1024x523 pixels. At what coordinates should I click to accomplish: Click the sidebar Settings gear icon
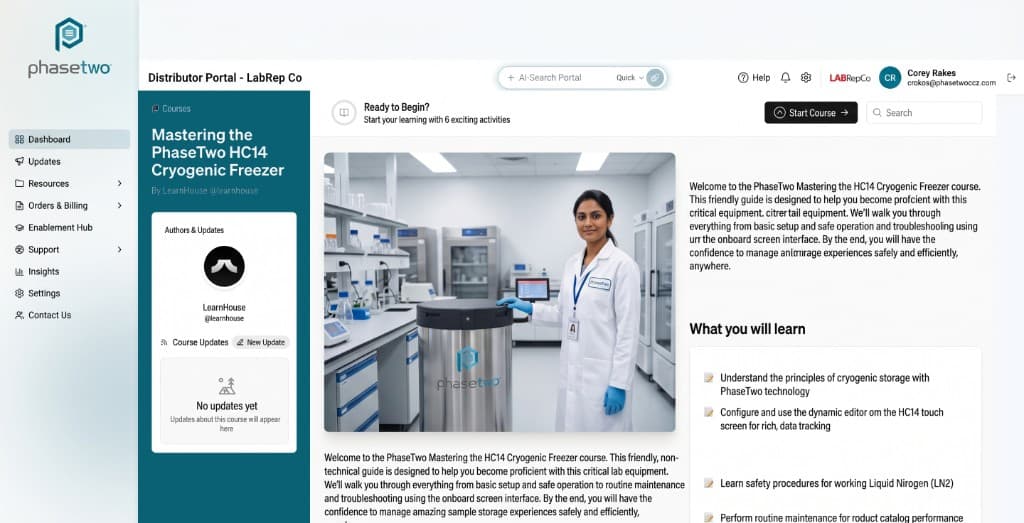(x=19, y=293)
